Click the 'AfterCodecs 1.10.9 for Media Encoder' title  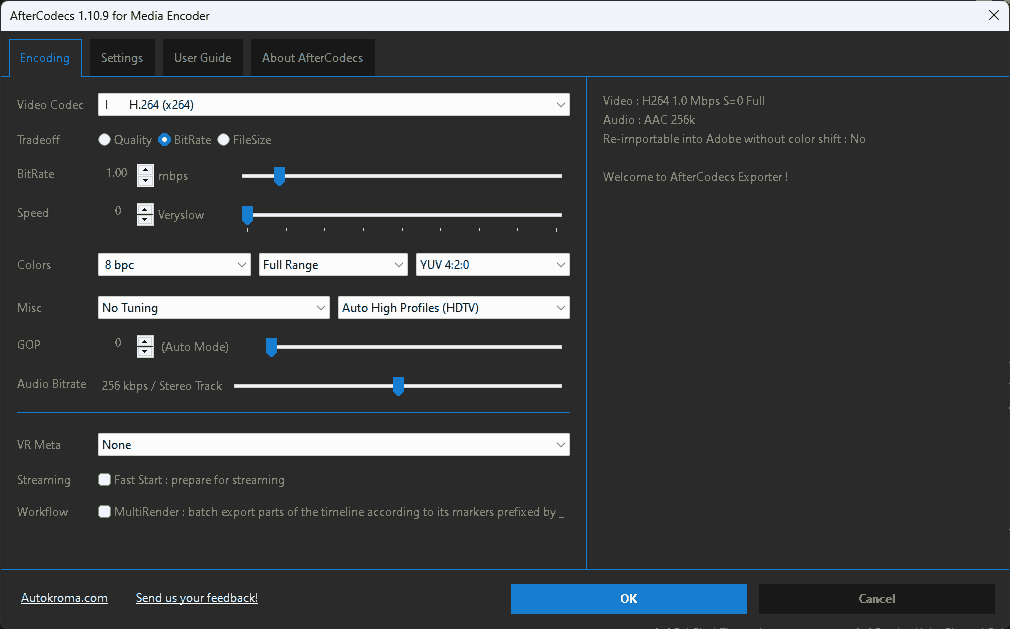click(110, 15)
